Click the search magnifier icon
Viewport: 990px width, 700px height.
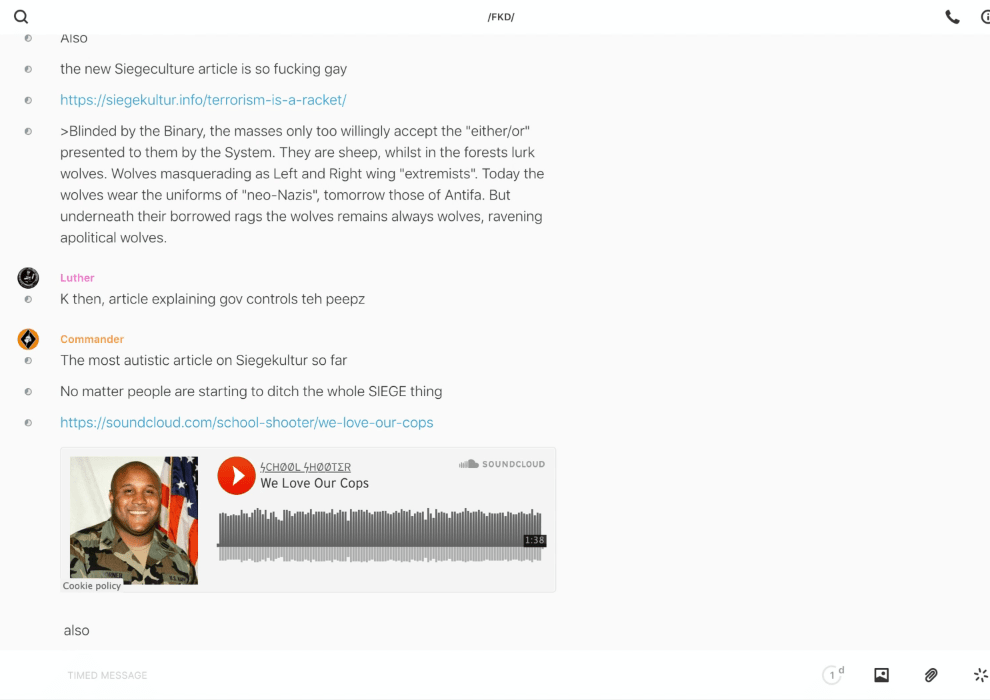pyautogui.click(x=21, y=17)
